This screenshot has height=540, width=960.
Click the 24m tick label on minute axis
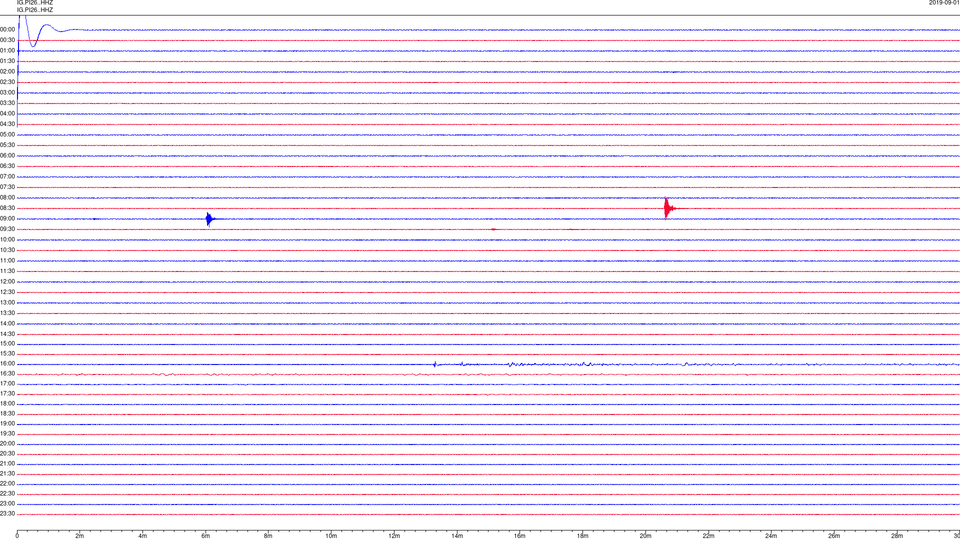coord(771,536)
